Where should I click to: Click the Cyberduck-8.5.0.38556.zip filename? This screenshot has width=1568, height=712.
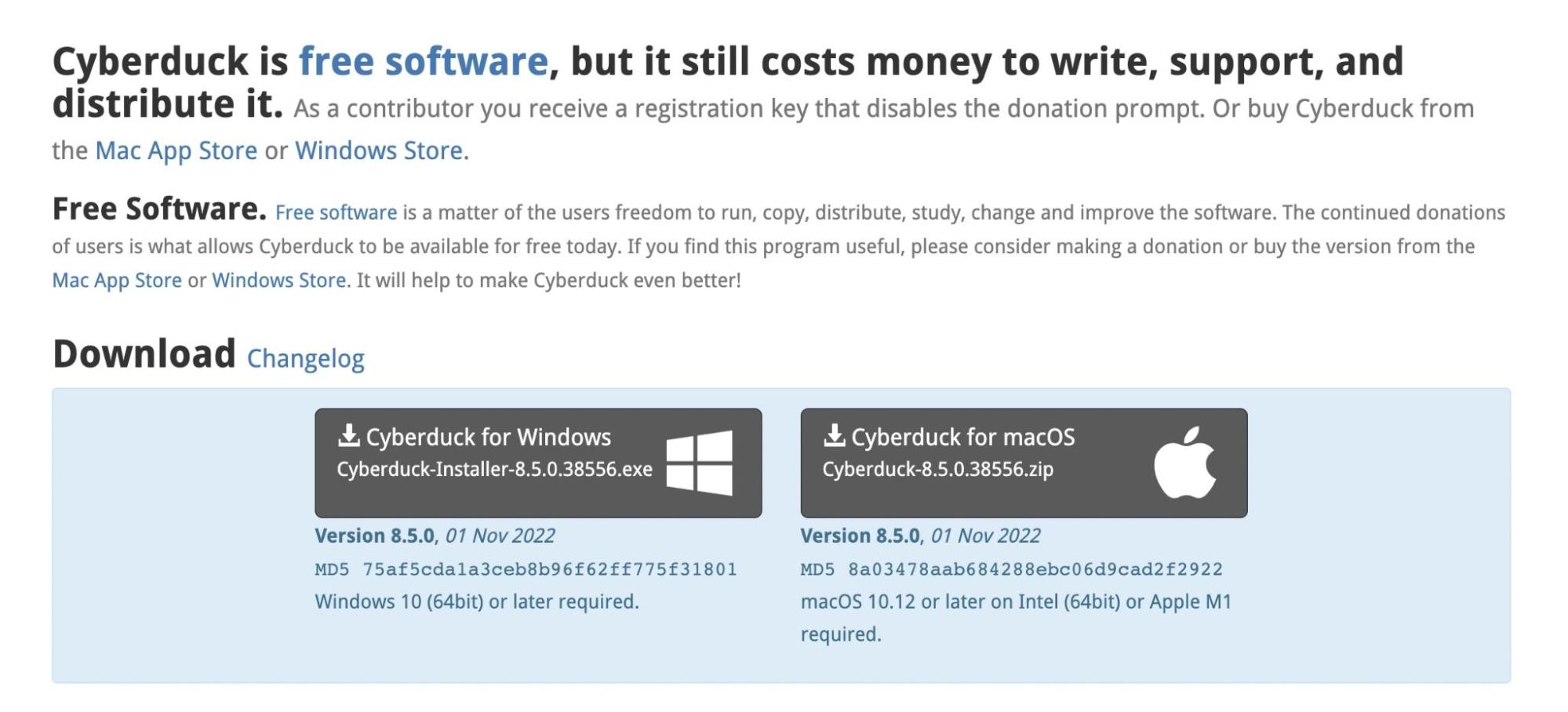pos(937,469)
